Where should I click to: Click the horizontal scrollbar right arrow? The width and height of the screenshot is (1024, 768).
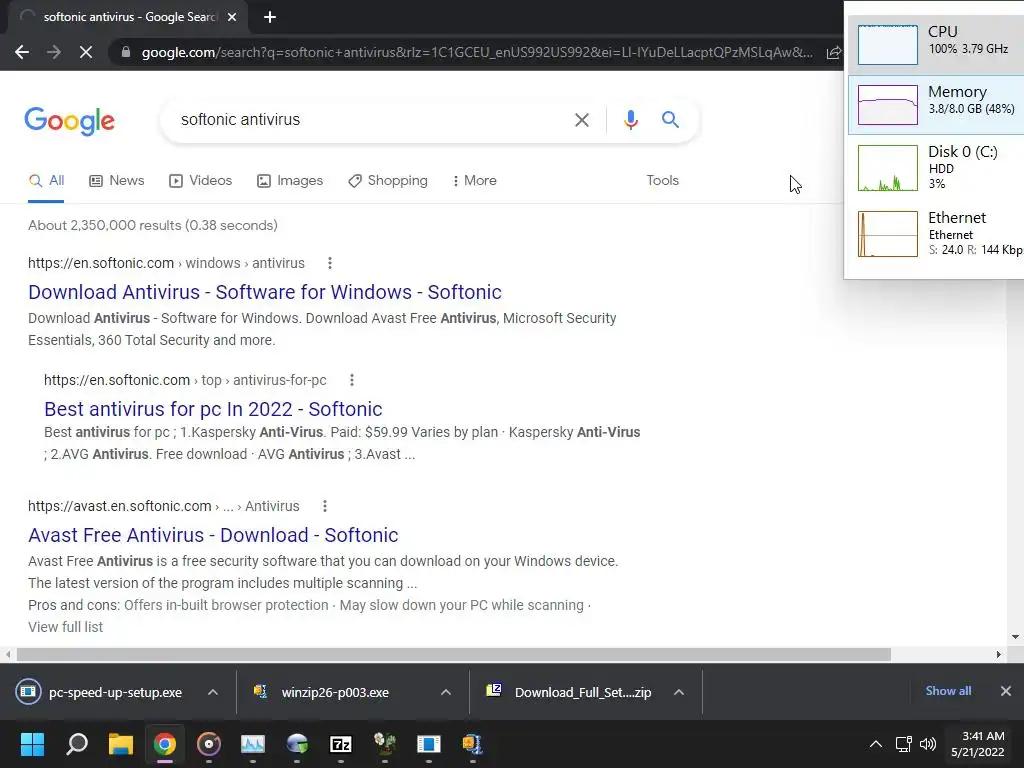point(998,654)
